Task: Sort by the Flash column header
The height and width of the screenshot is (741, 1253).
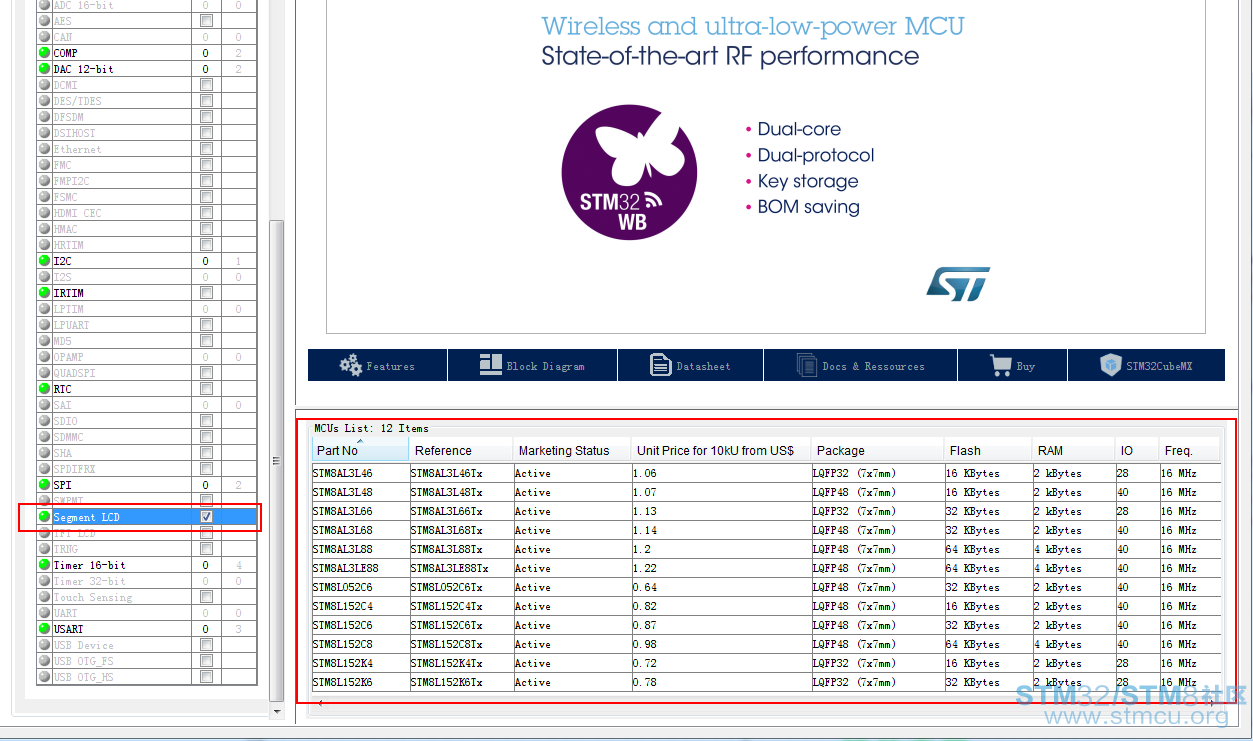Action: [x=988, y=450]
